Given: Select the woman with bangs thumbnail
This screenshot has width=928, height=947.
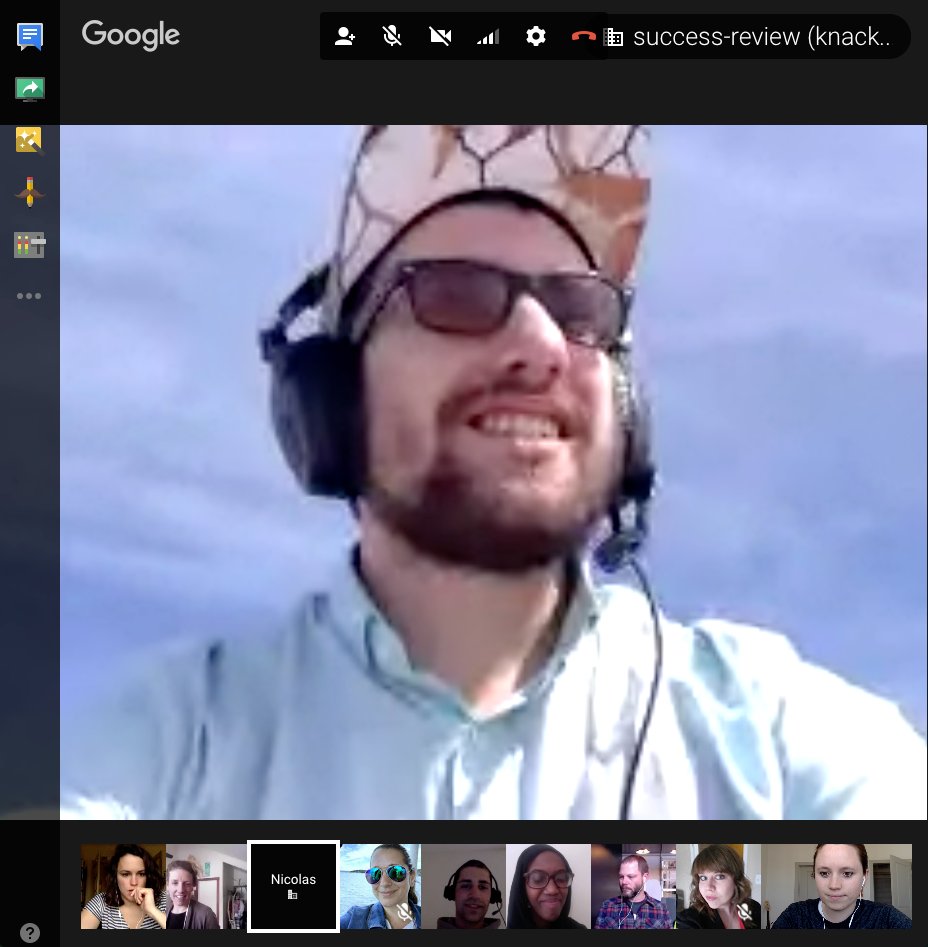Looking at the screenshot, I should [x=718, y=886].
